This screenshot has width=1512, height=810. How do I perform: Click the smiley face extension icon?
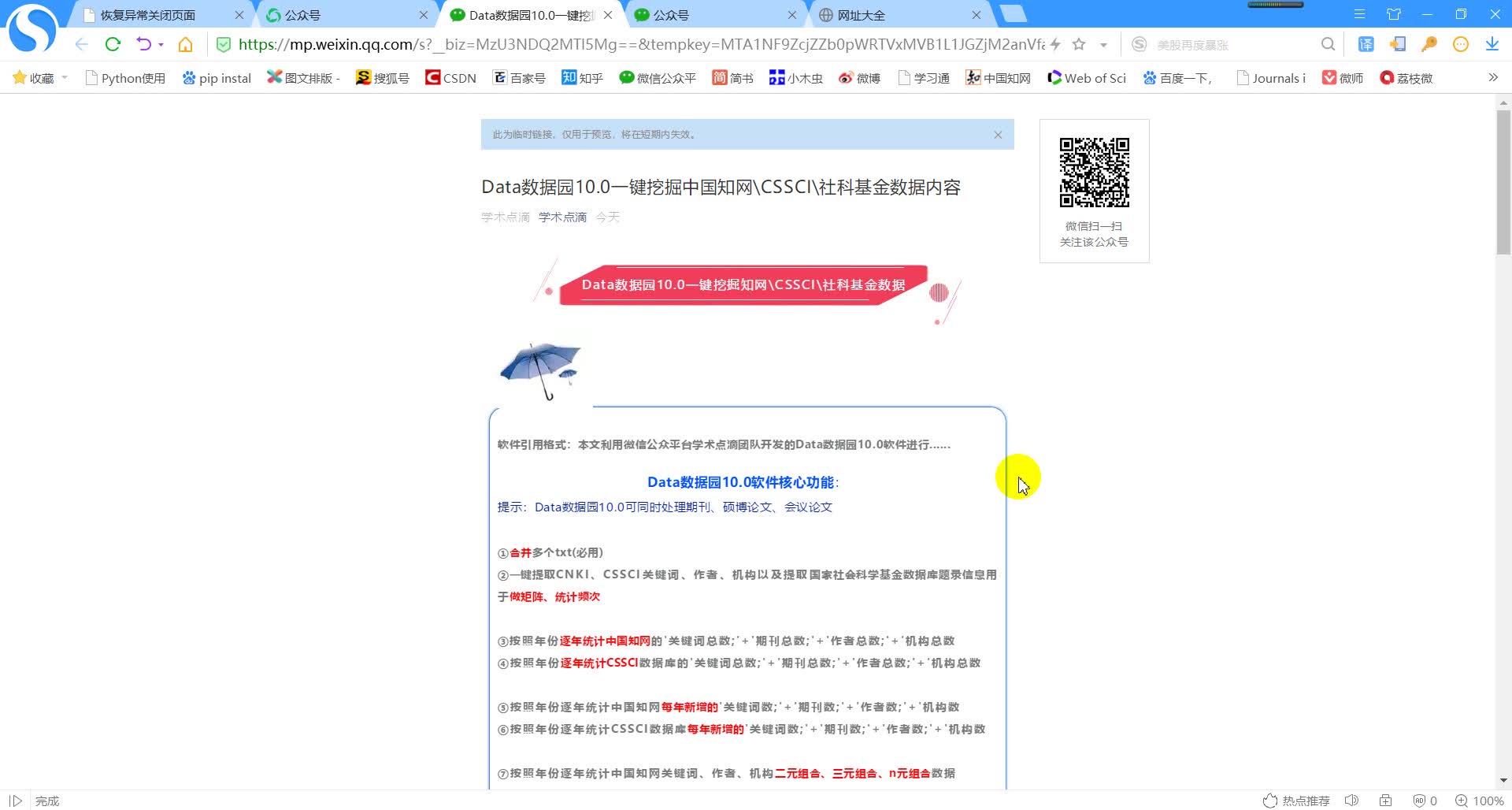point(1461,45)
